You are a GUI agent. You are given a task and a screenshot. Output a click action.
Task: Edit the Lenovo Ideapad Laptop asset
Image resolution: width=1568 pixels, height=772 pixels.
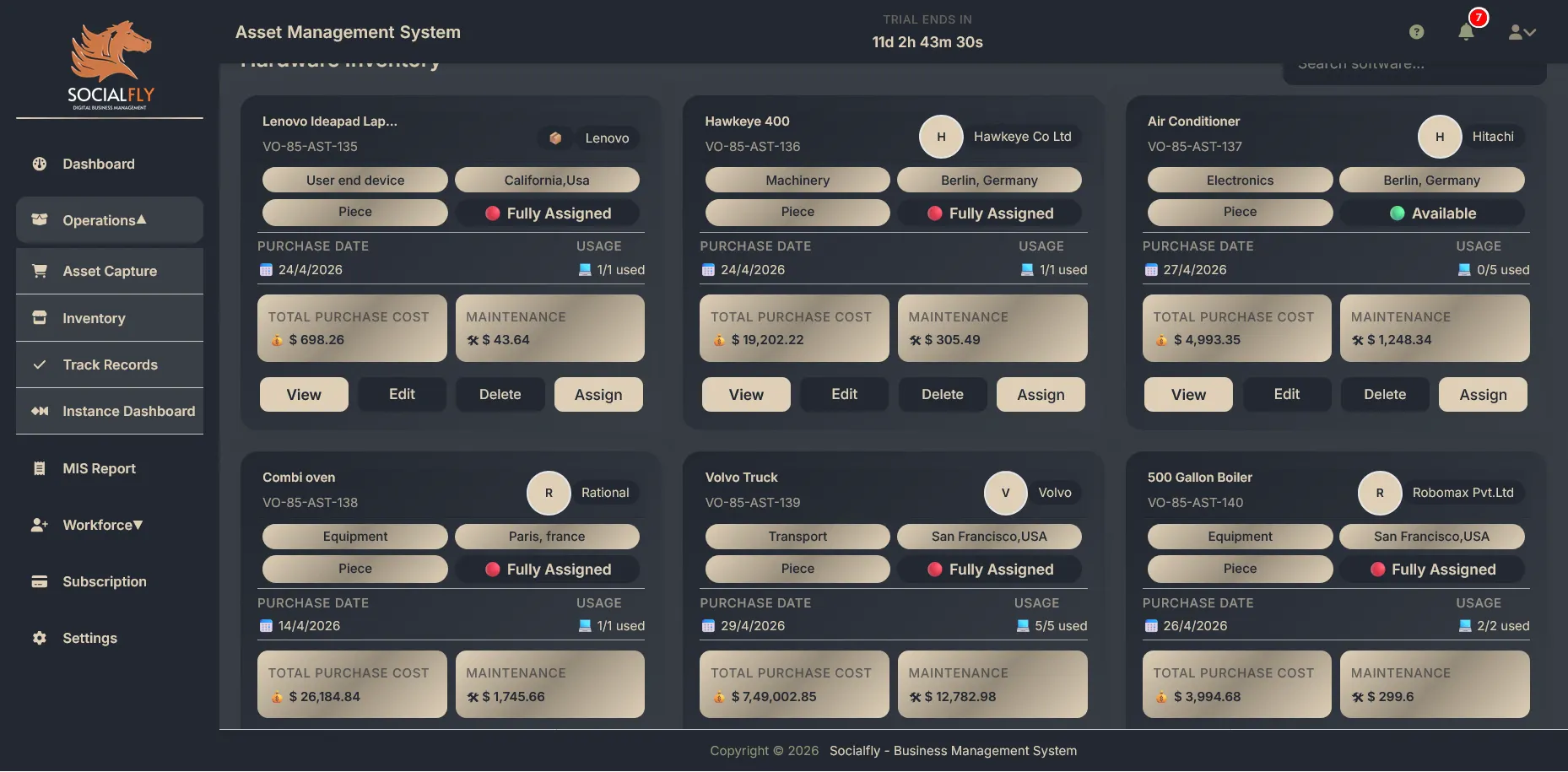pyautogui.click(x=402, y=394)
